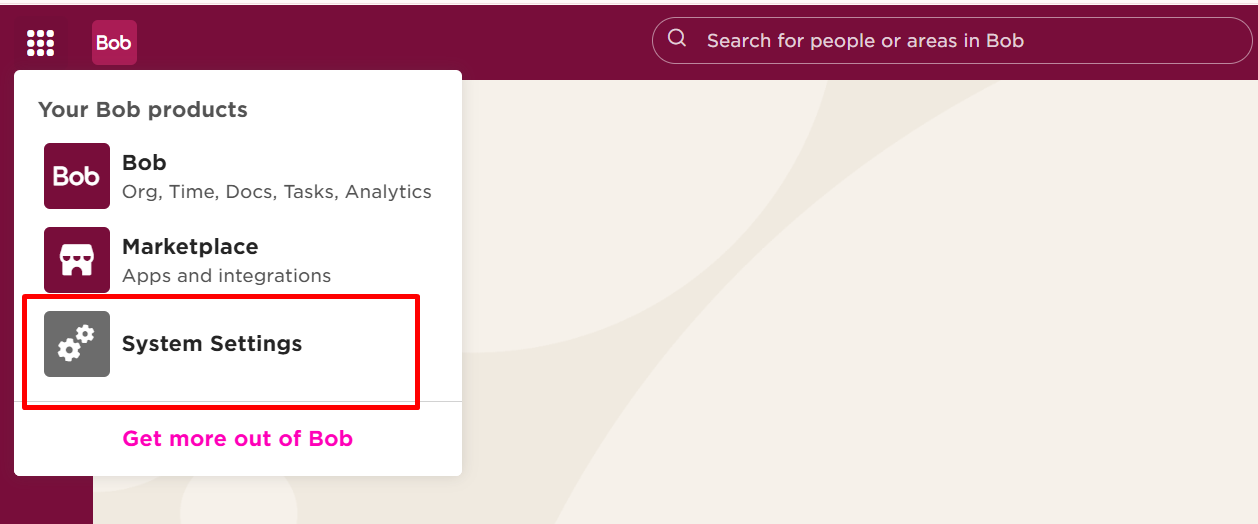Click the 'Your Bob products' heading
This screenshot has height=524, width=1258.
point(143,110)
